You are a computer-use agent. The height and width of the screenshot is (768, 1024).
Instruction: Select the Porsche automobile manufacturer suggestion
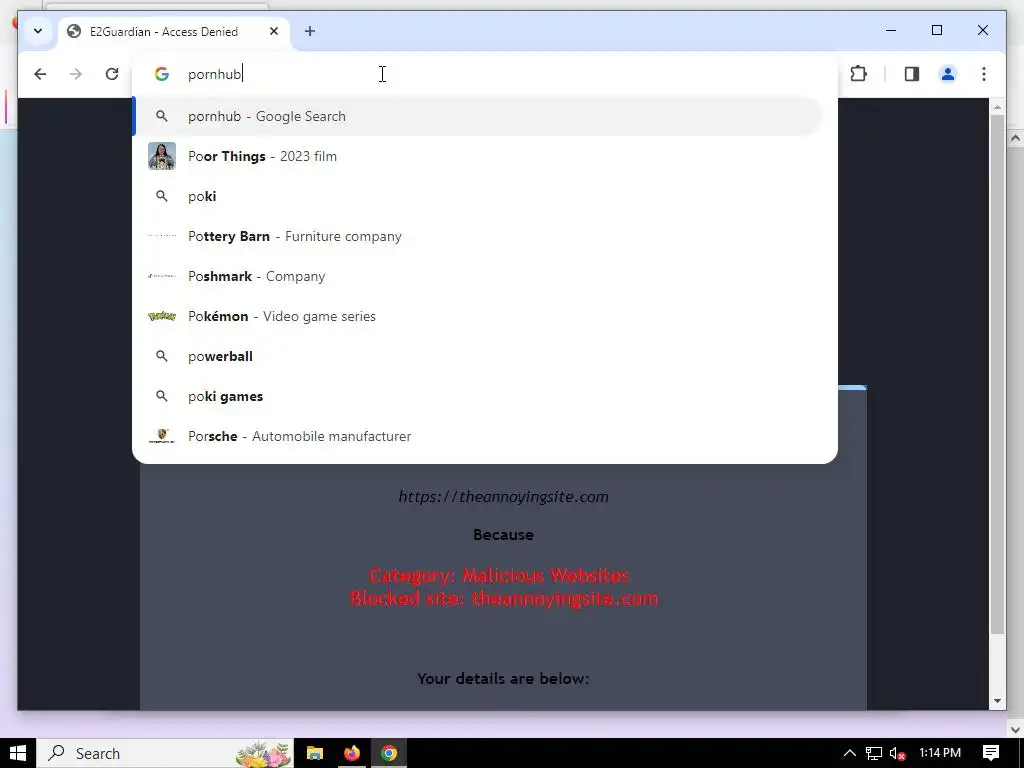pyautogui.click(x=478, y=436)
